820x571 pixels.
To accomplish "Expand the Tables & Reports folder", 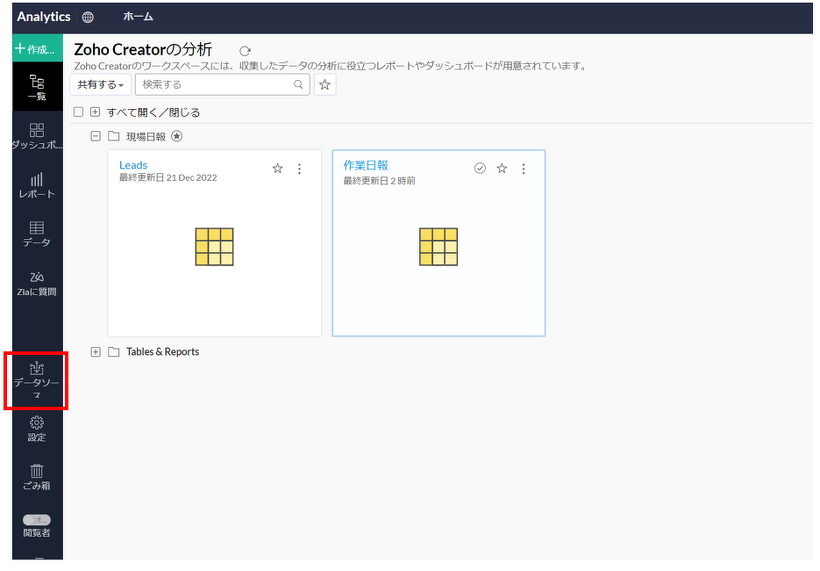I will click(96, 352).
